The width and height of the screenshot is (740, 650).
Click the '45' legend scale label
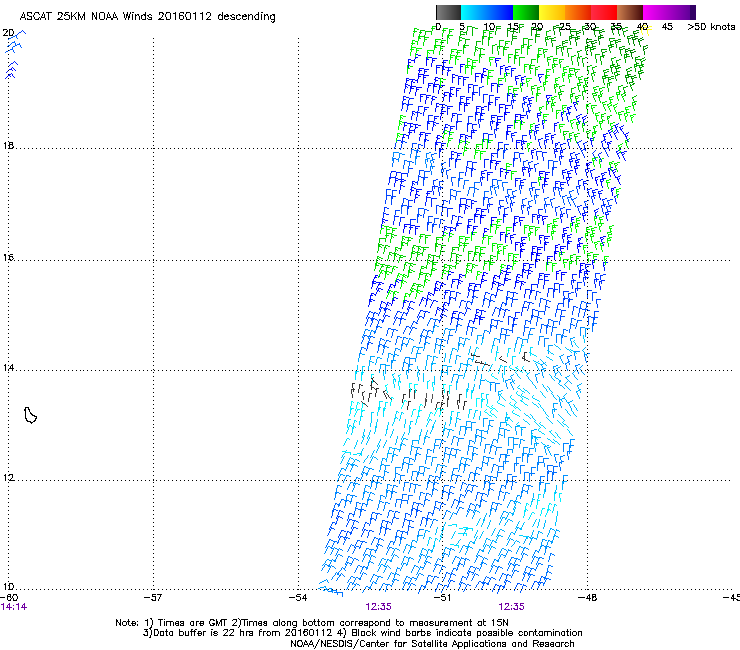click(x=667, y=27)
